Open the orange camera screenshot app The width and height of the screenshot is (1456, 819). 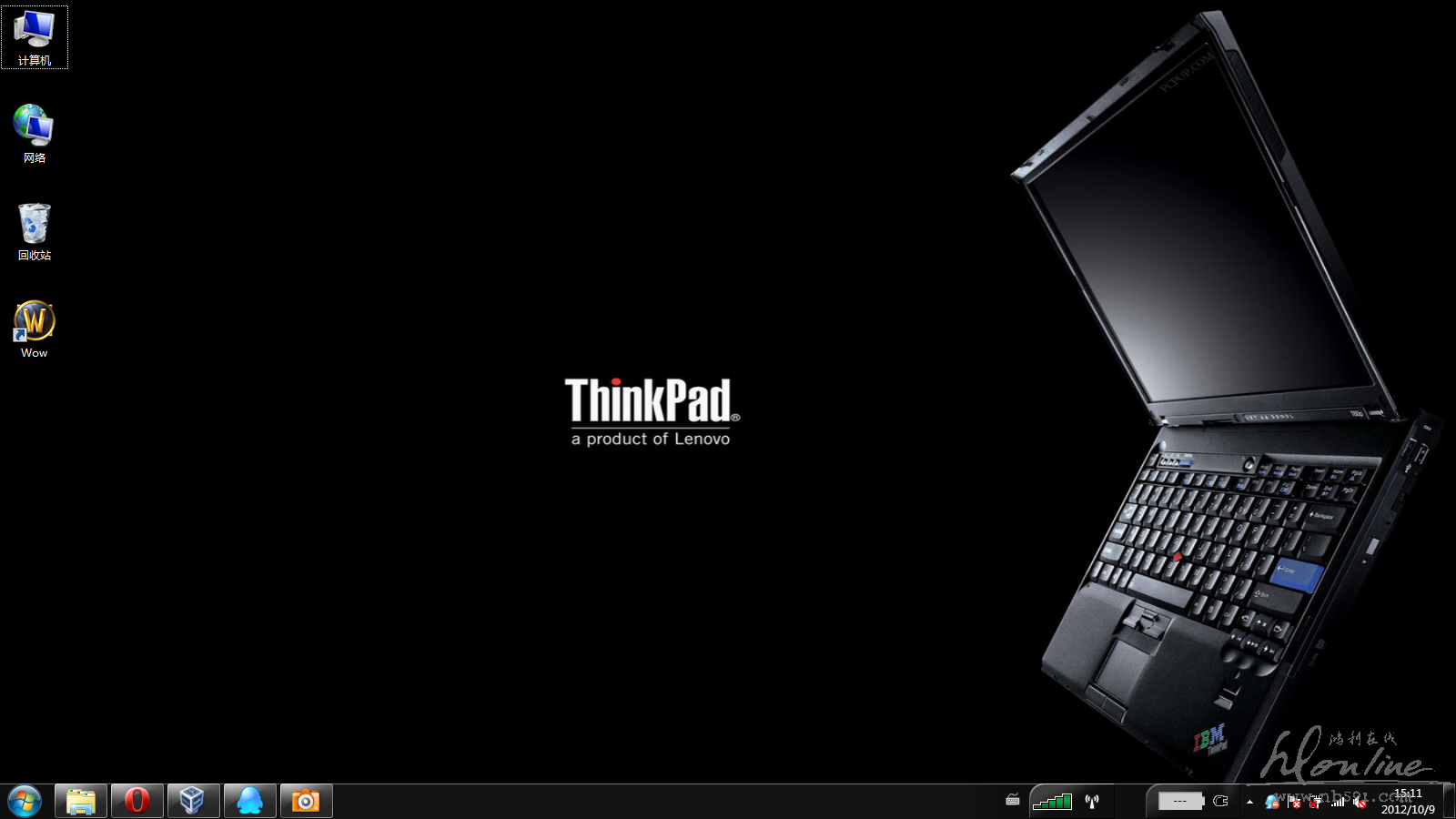pyautogui.click(x=306, y=802)
